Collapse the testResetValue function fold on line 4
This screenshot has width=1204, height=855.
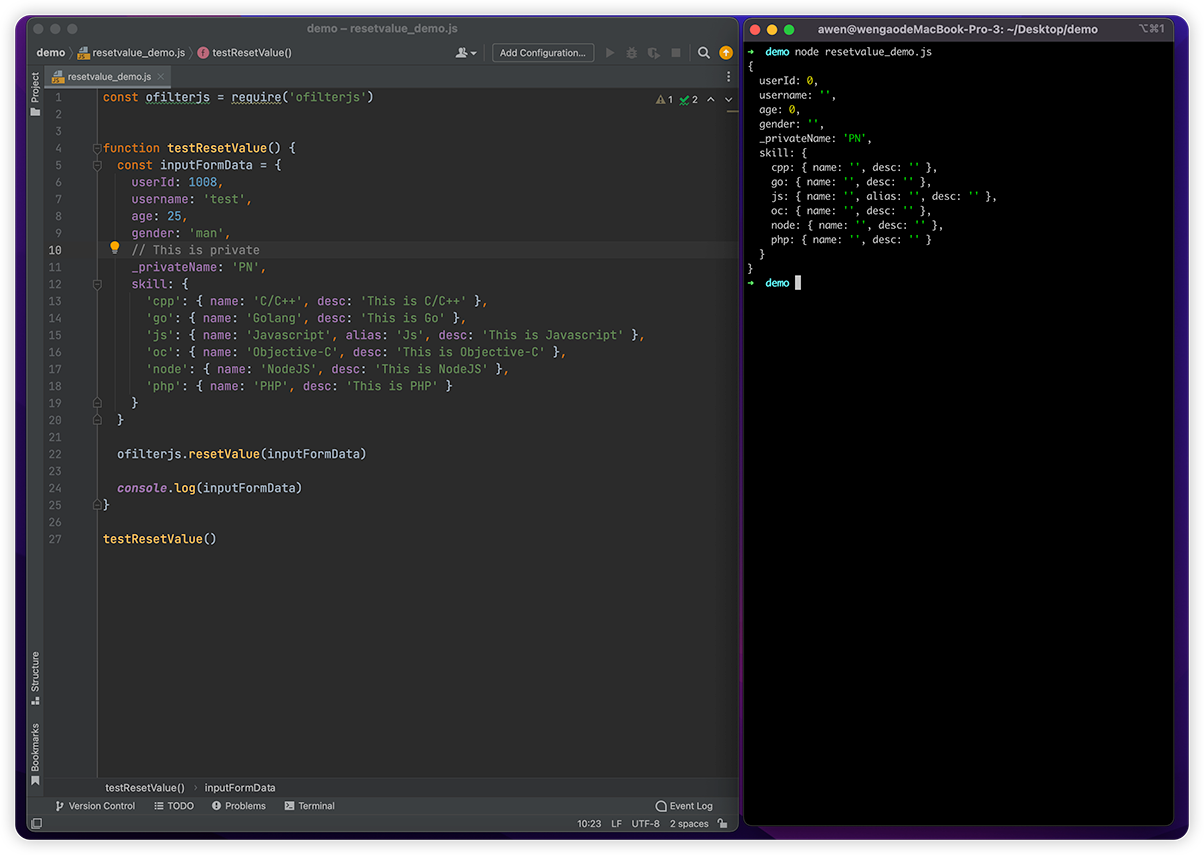click(x=97, y=148)
